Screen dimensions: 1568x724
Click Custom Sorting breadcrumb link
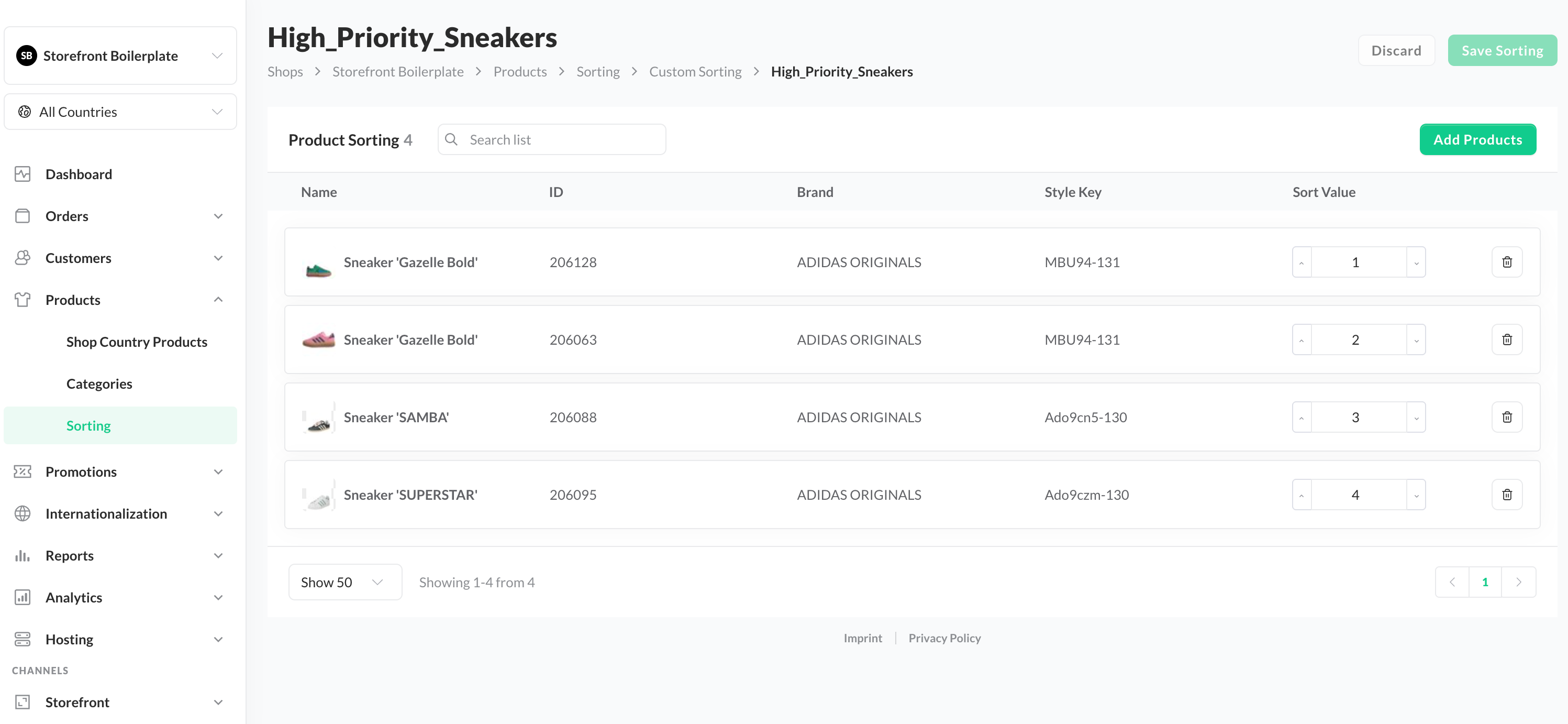coord(695,71)
